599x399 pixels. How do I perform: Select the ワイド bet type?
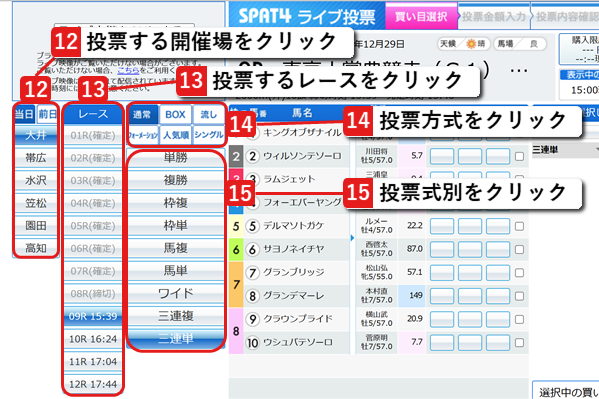[x=176, y=294]
